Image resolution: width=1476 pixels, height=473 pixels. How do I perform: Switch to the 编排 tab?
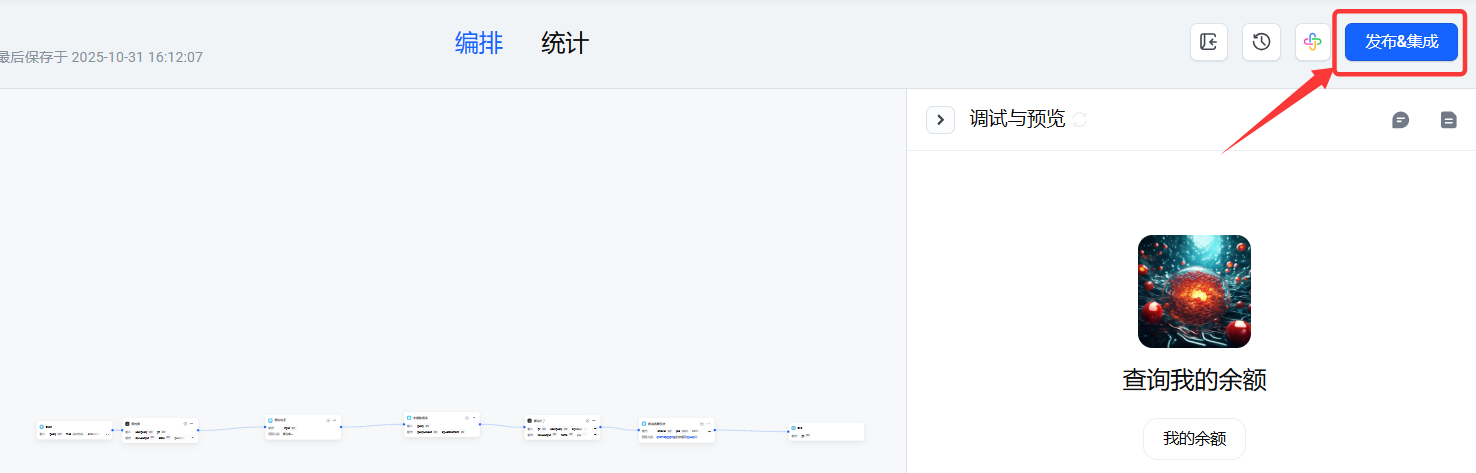[x=479, y=43]
